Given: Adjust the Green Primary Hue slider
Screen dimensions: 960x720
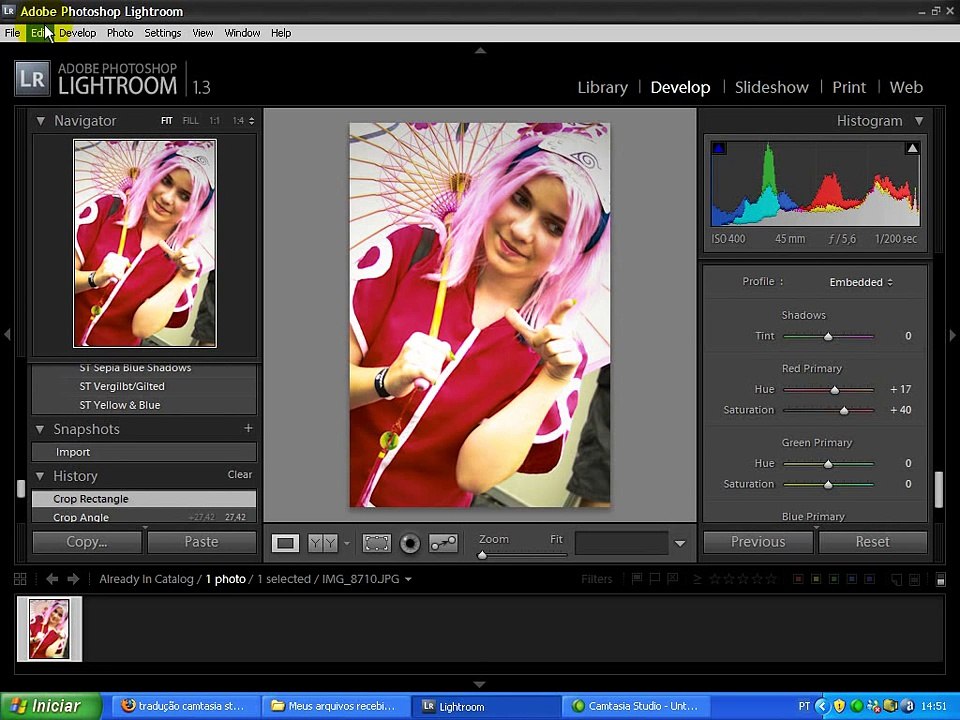Looking at the screenshot, I should (828, 464).
